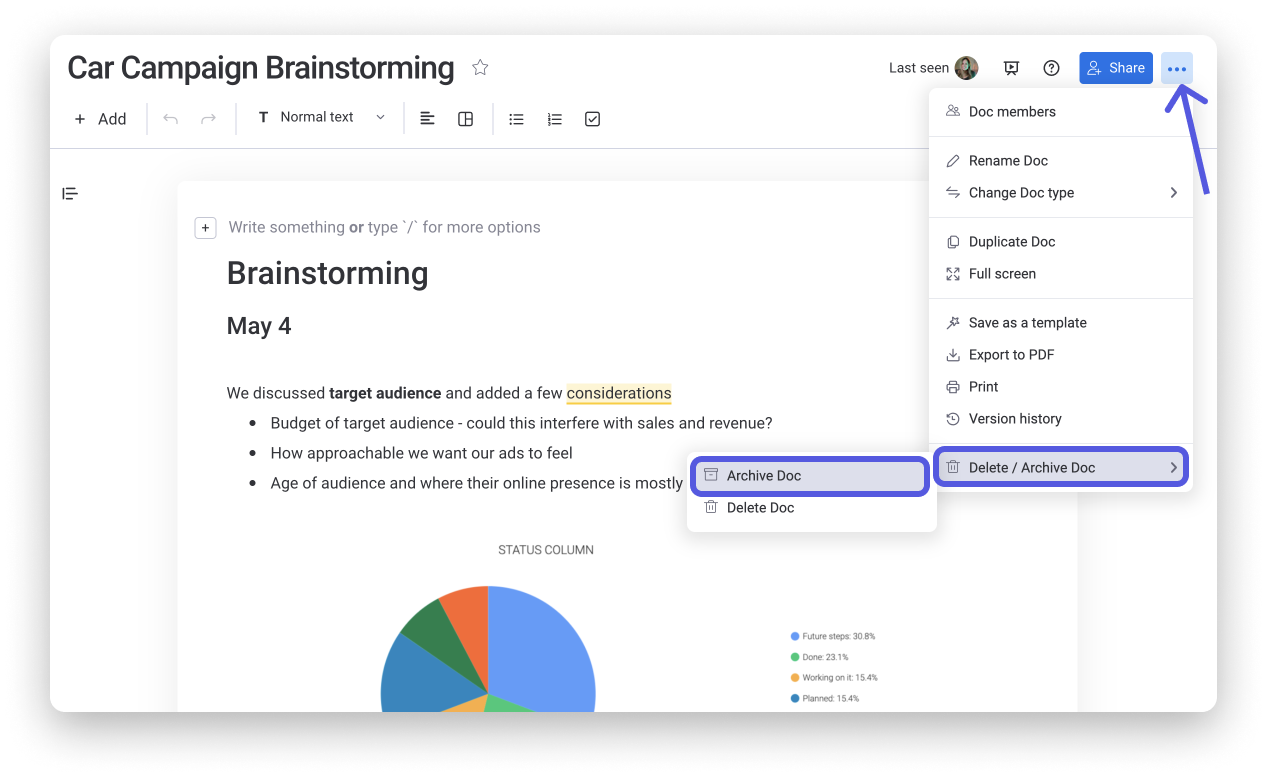Click the 'Write something' placeholder line
The width and height of the screenshot is (1267, 777).
pyautogui.click(x=385, y=227)
